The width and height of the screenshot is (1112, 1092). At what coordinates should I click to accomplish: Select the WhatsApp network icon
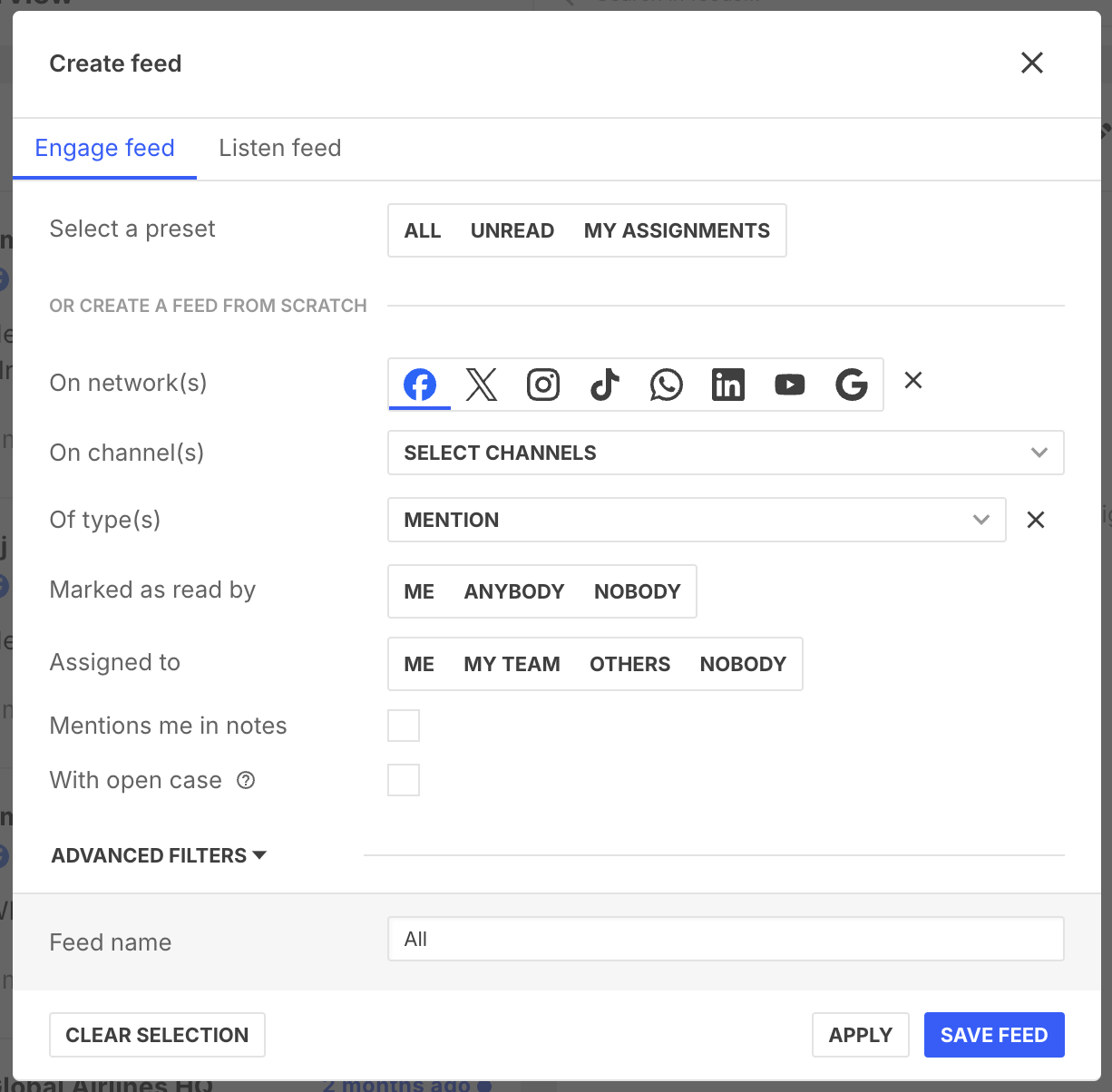(x=667, y=385)
